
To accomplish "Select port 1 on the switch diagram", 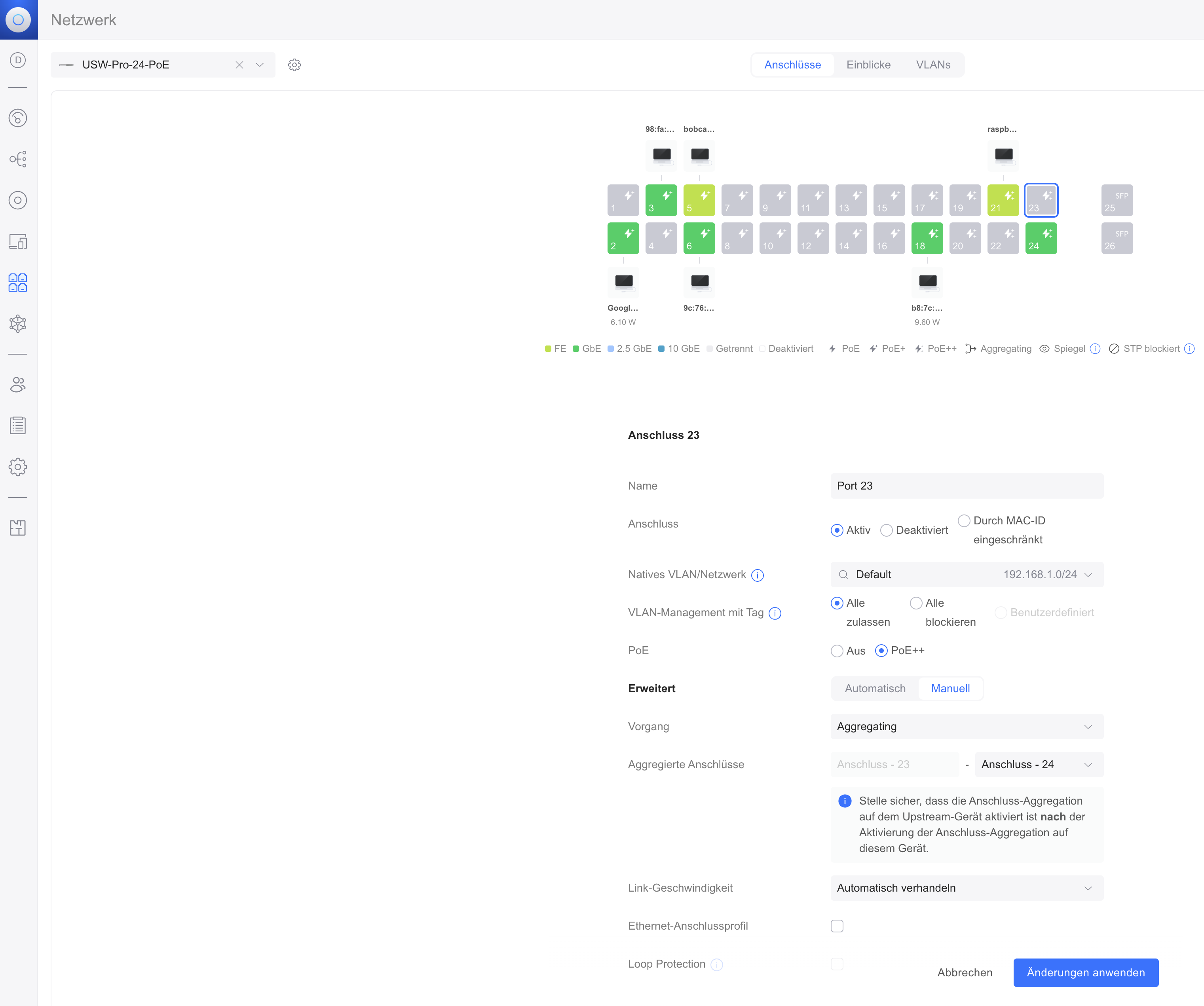I will click(x=623, y=200).
